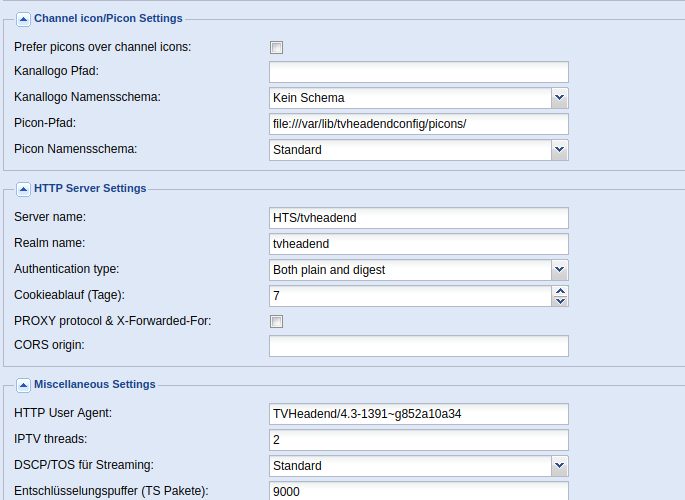Collapse the Channel icon/Picon Settings section
This screenshot has height=500, width=685.
pyautogui.click(x=23, y=19)
